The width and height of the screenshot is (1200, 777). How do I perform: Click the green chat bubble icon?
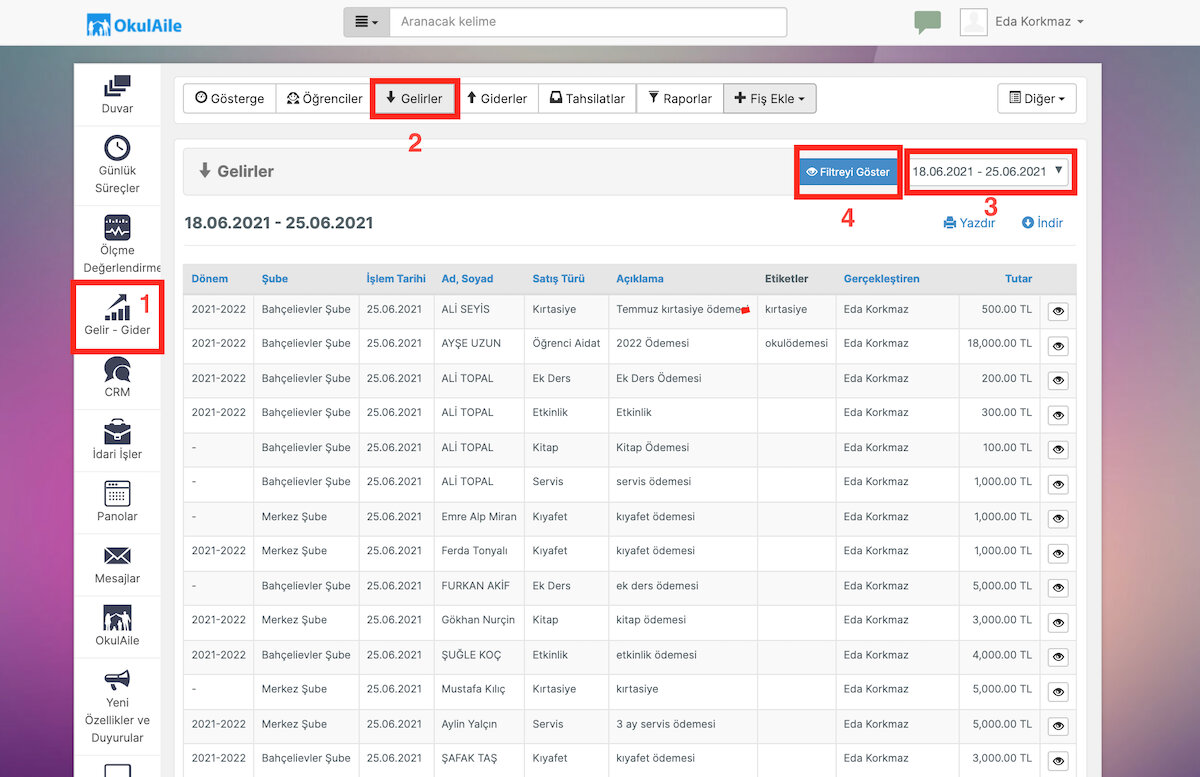(x=927, y=22)
